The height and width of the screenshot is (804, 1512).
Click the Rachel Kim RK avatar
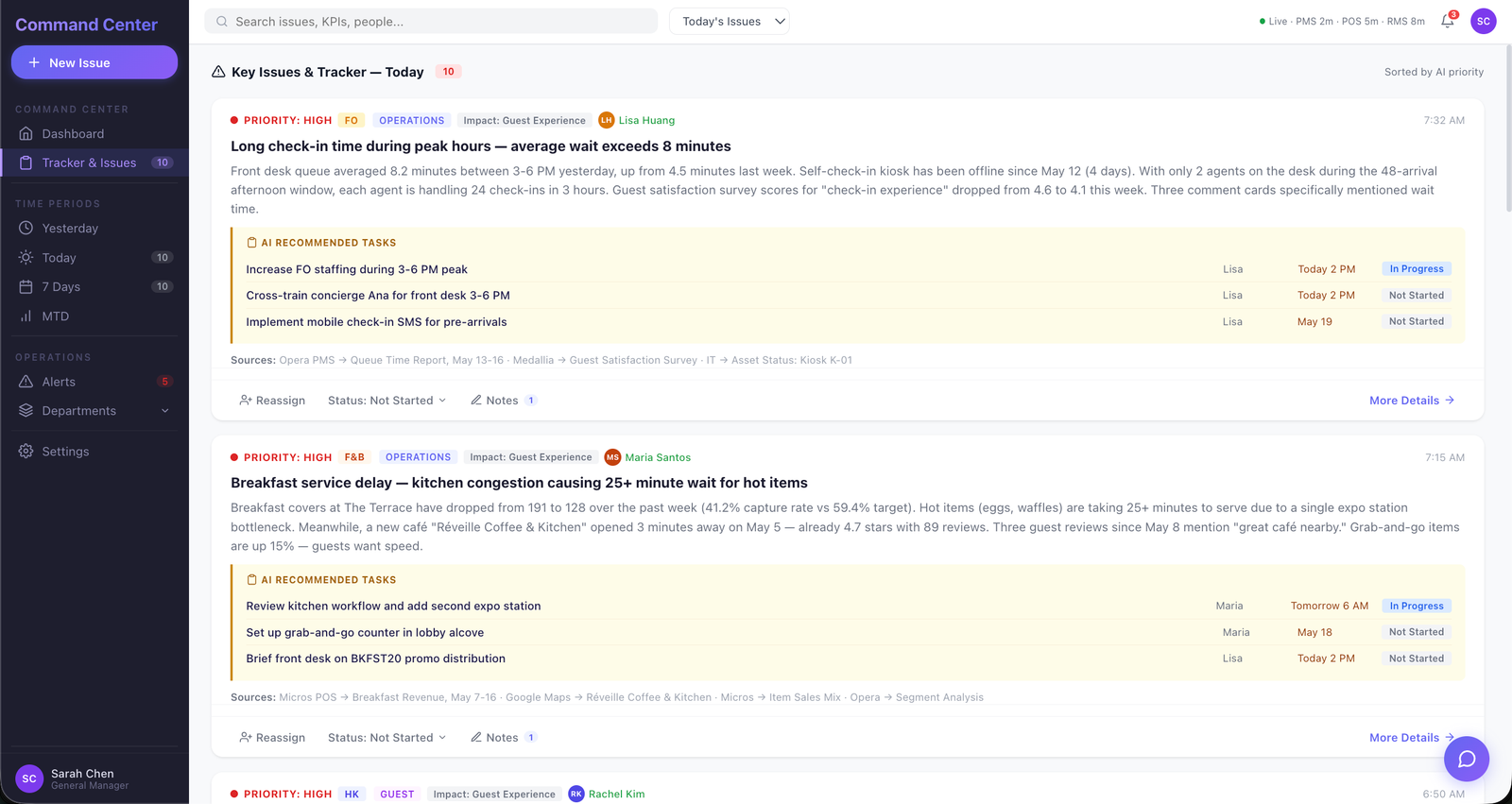576,794
